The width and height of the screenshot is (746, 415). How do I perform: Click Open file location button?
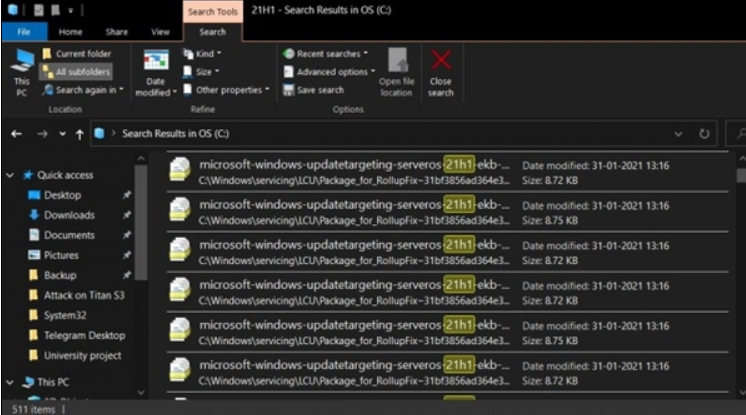pyautogui.click(x=396, y=72)
